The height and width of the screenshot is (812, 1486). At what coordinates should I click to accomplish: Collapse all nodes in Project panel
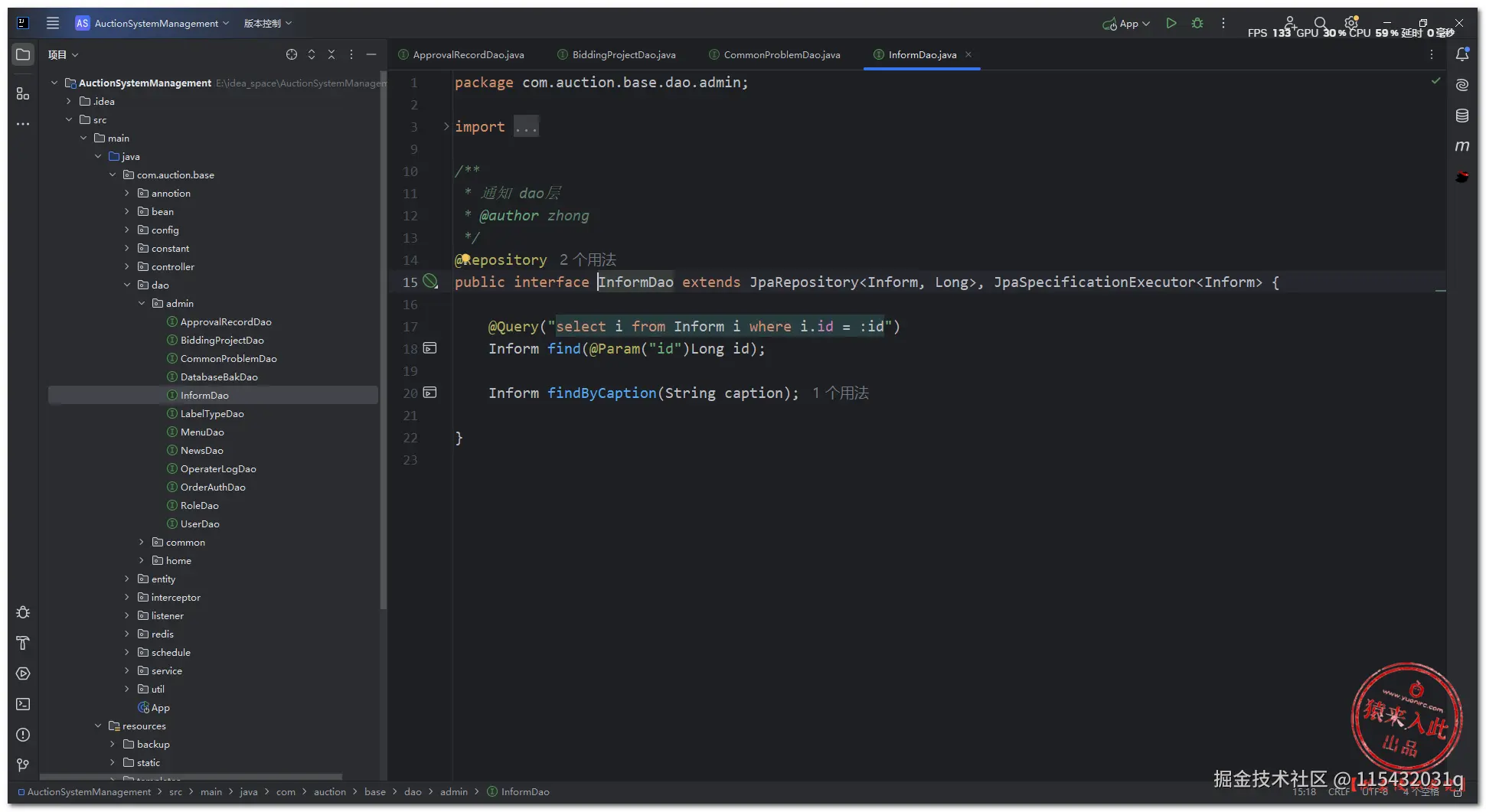(331, 54)
